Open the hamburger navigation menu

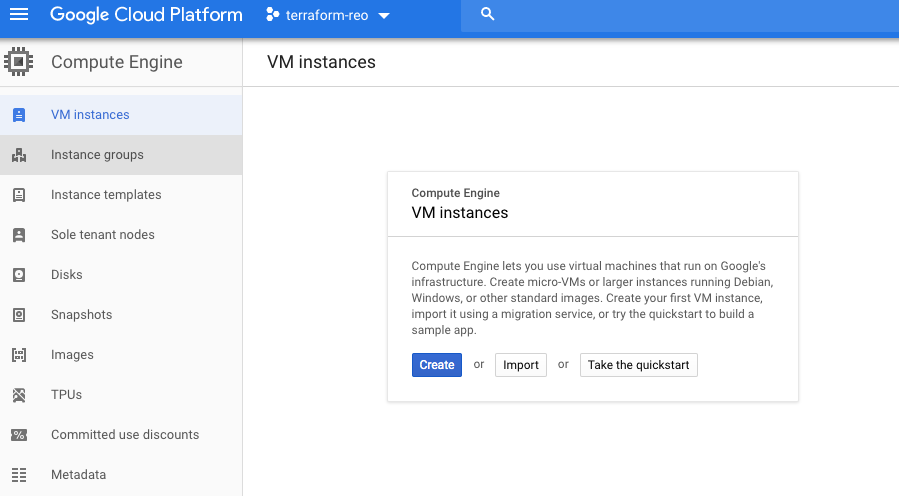tap(19, 14)
